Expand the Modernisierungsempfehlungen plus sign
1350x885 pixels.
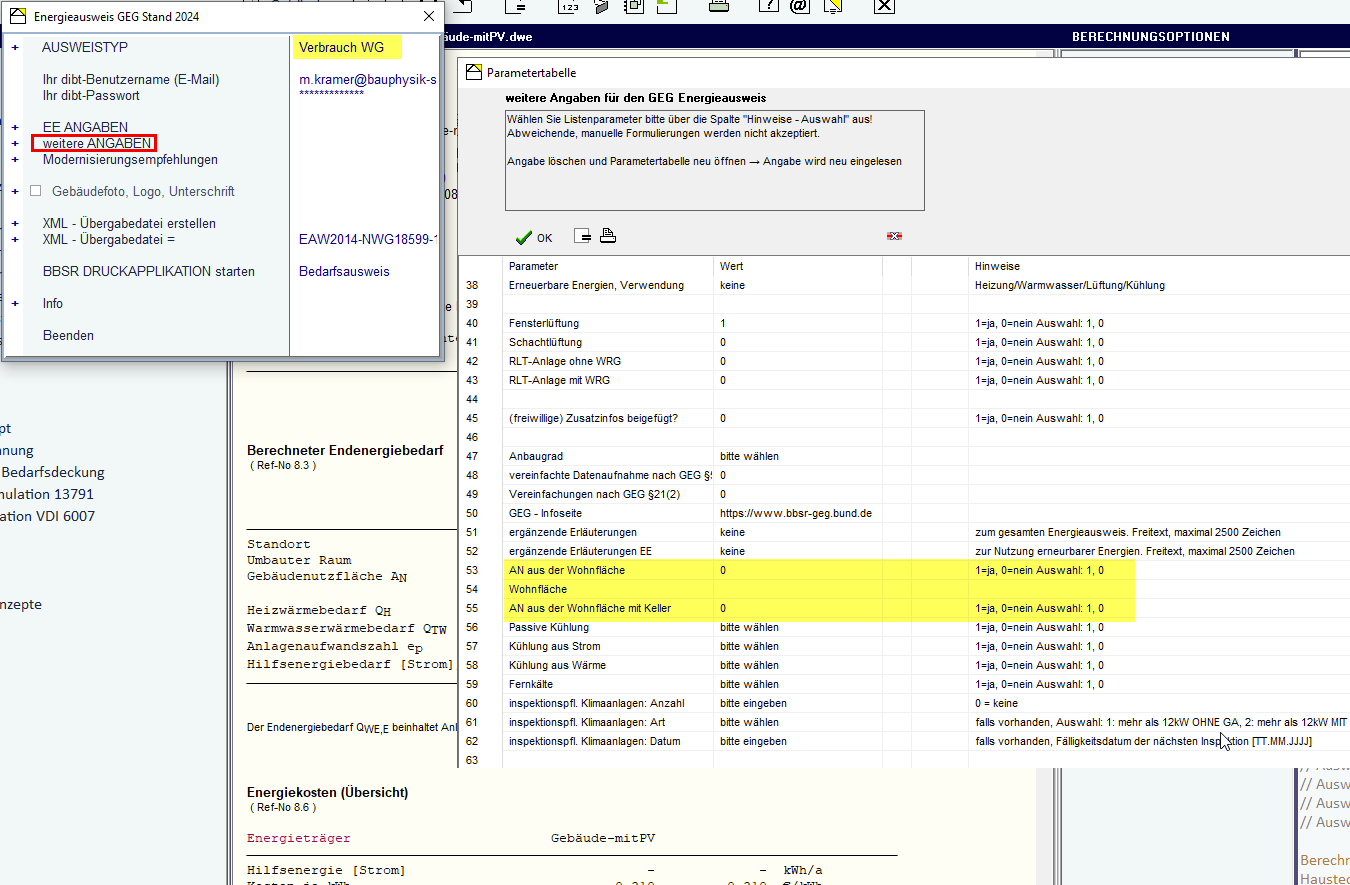click(15, 160)
